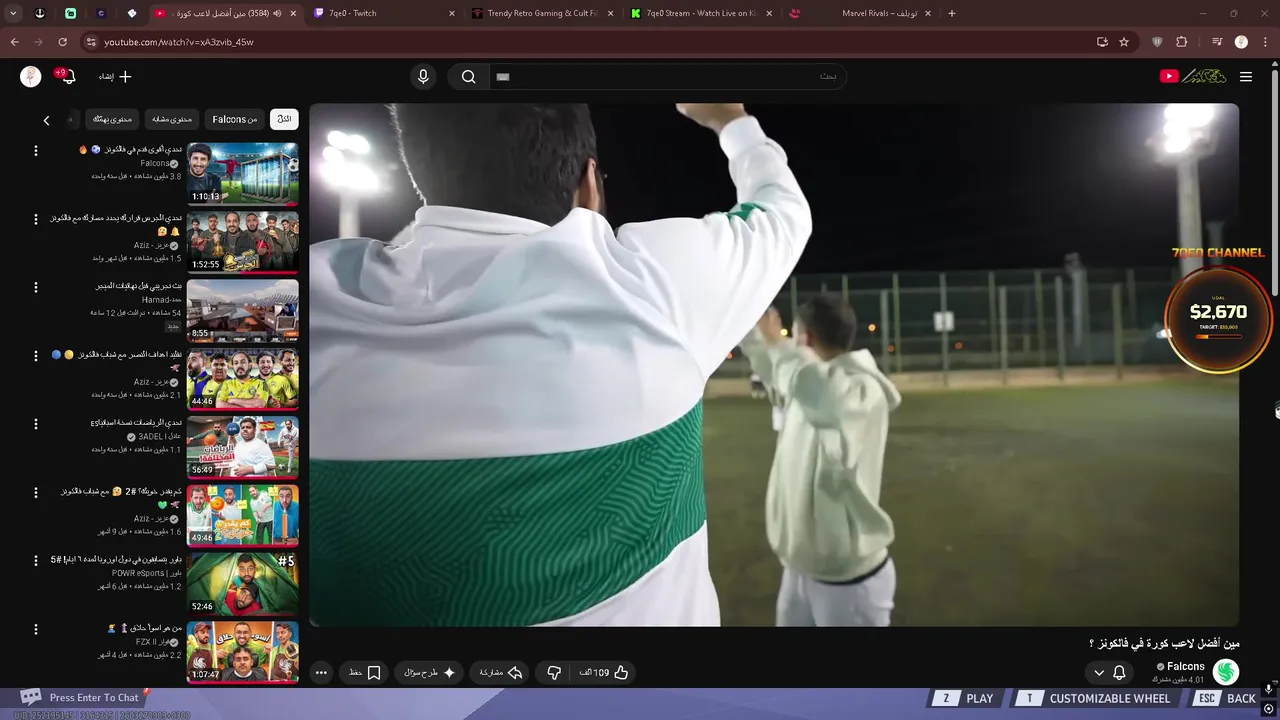The image size is (1280, 720).
Task: Expand the subscription notification bell dropdown
Action: pyautogui.click(x=1109, y=673)
